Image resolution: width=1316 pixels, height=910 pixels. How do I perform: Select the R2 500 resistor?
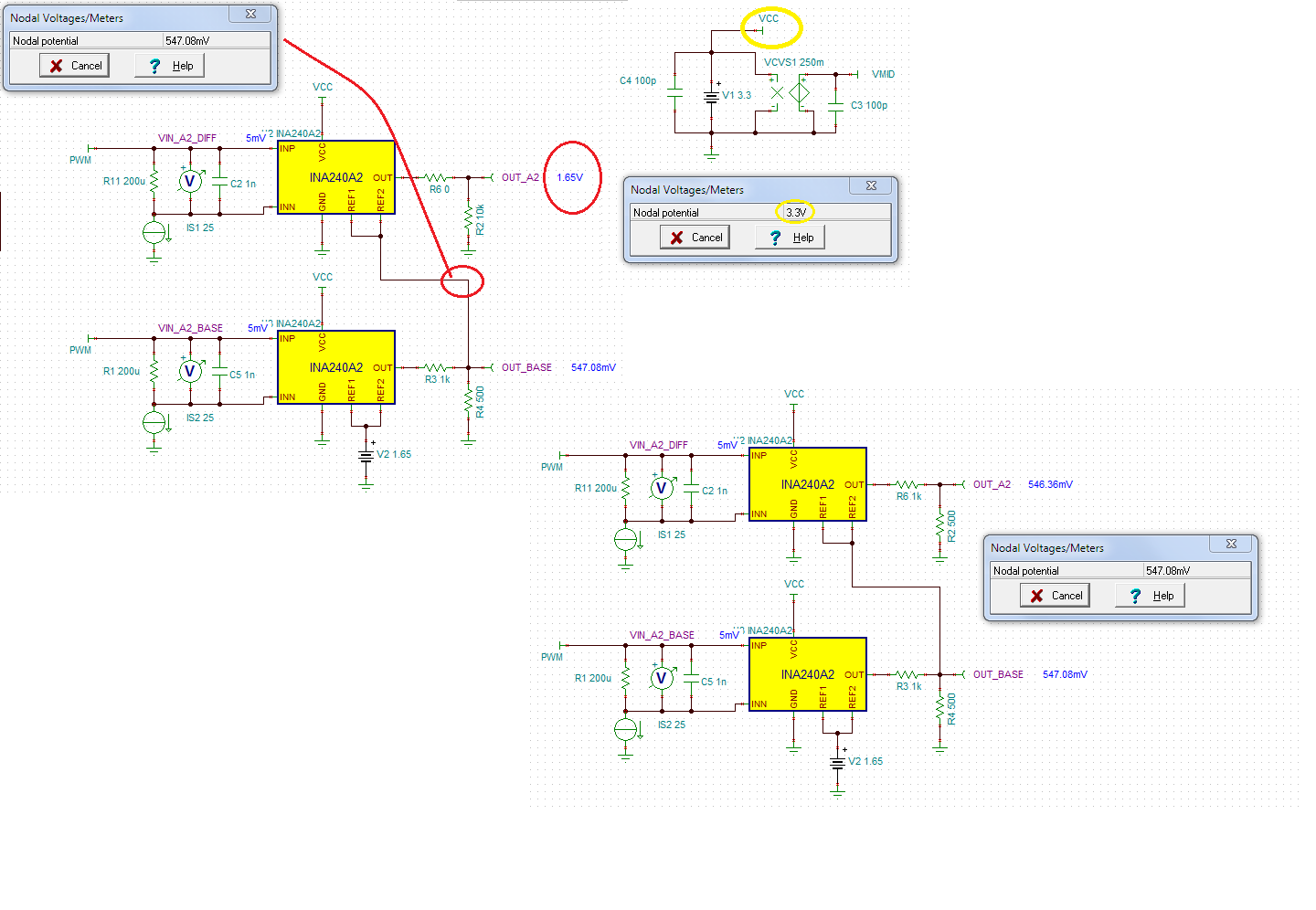click(x=939, y=525)
